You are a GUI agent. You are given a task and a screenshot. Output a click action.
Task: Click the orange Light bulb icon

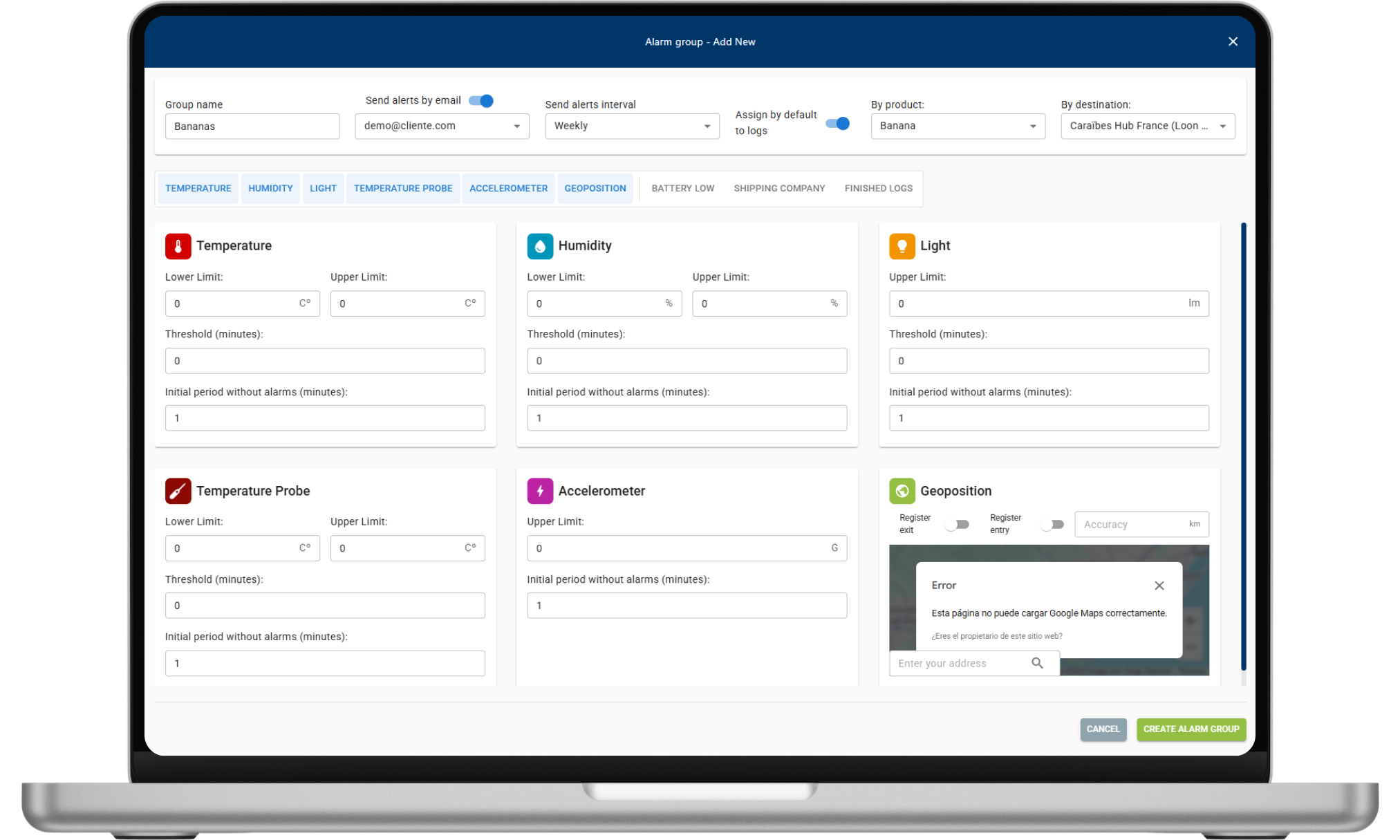pyautogui.click(x=902, y=246)
